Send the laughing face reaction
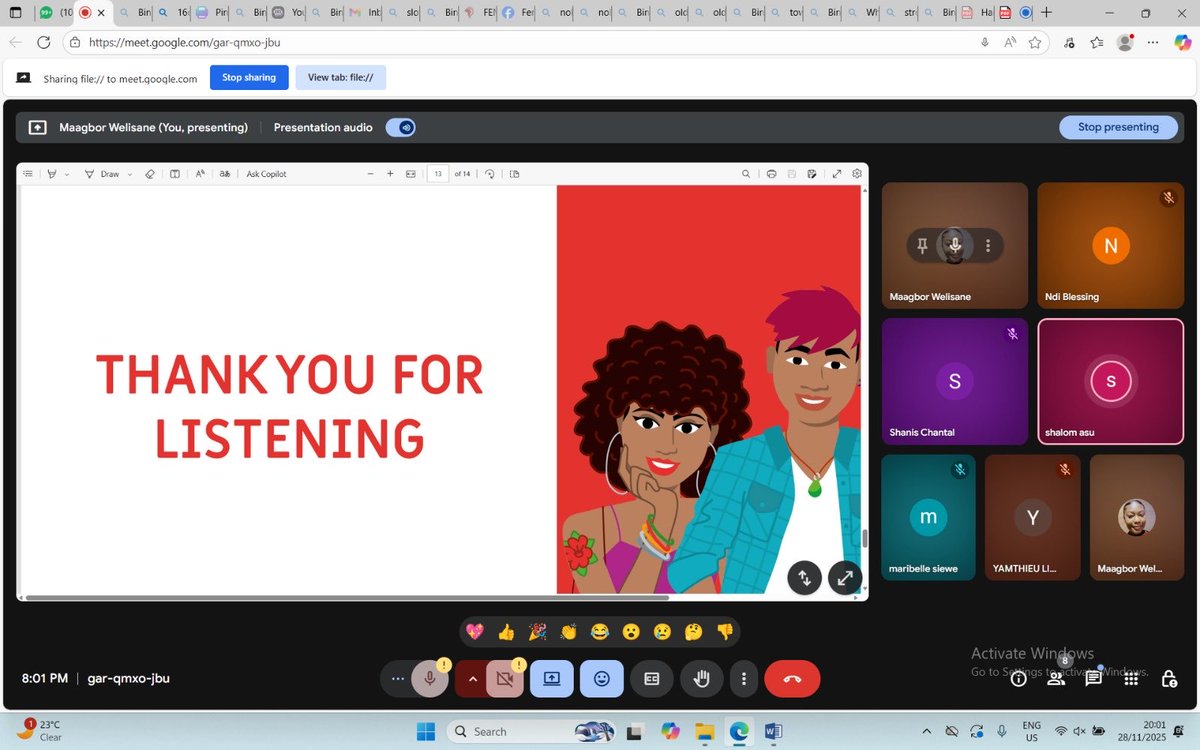The image size is (1200, 750). (x=600, y=632)
